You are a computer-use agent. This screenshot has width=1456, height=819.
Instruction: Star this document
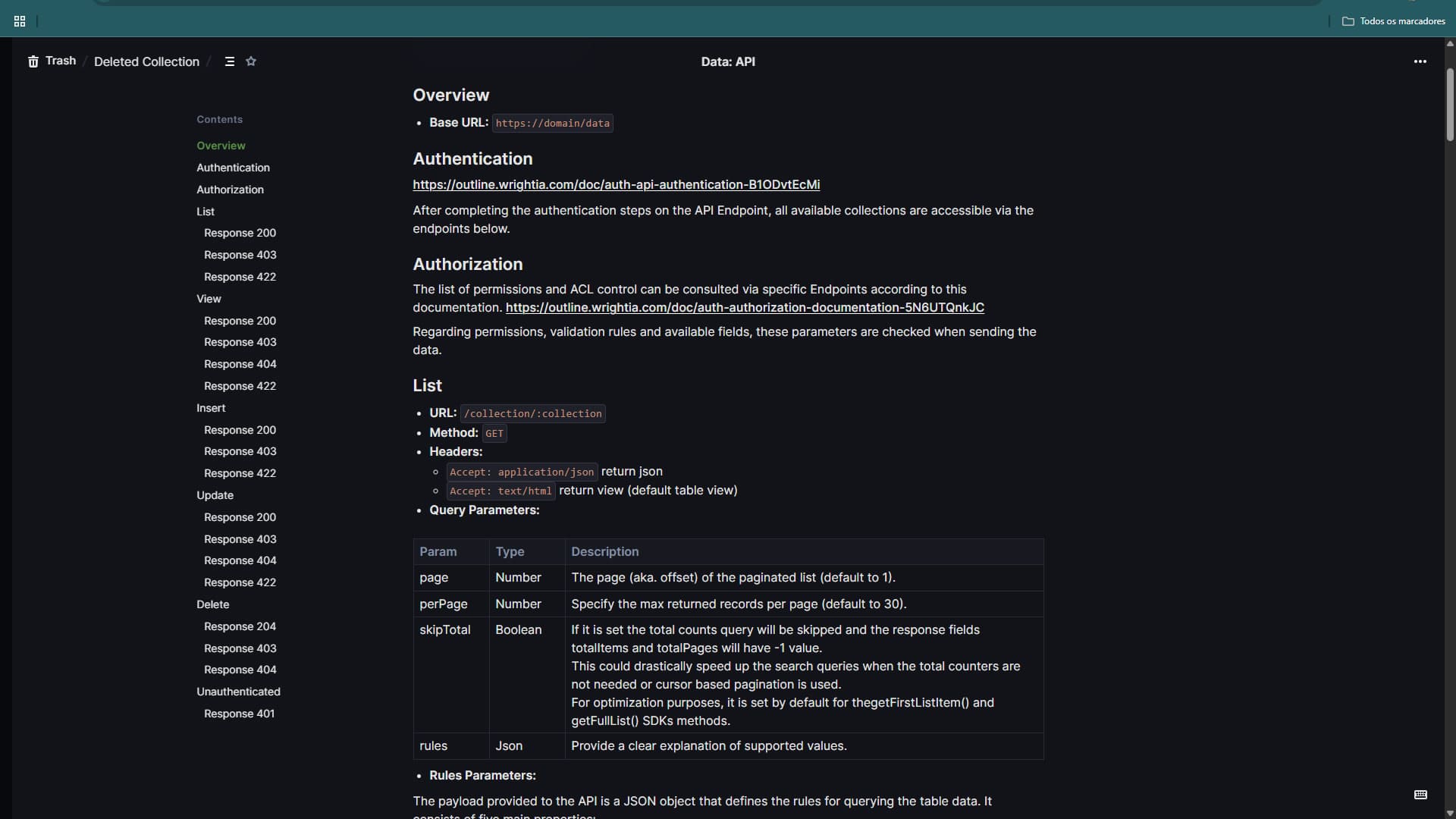pyautogui.click(x=251, y=61)
